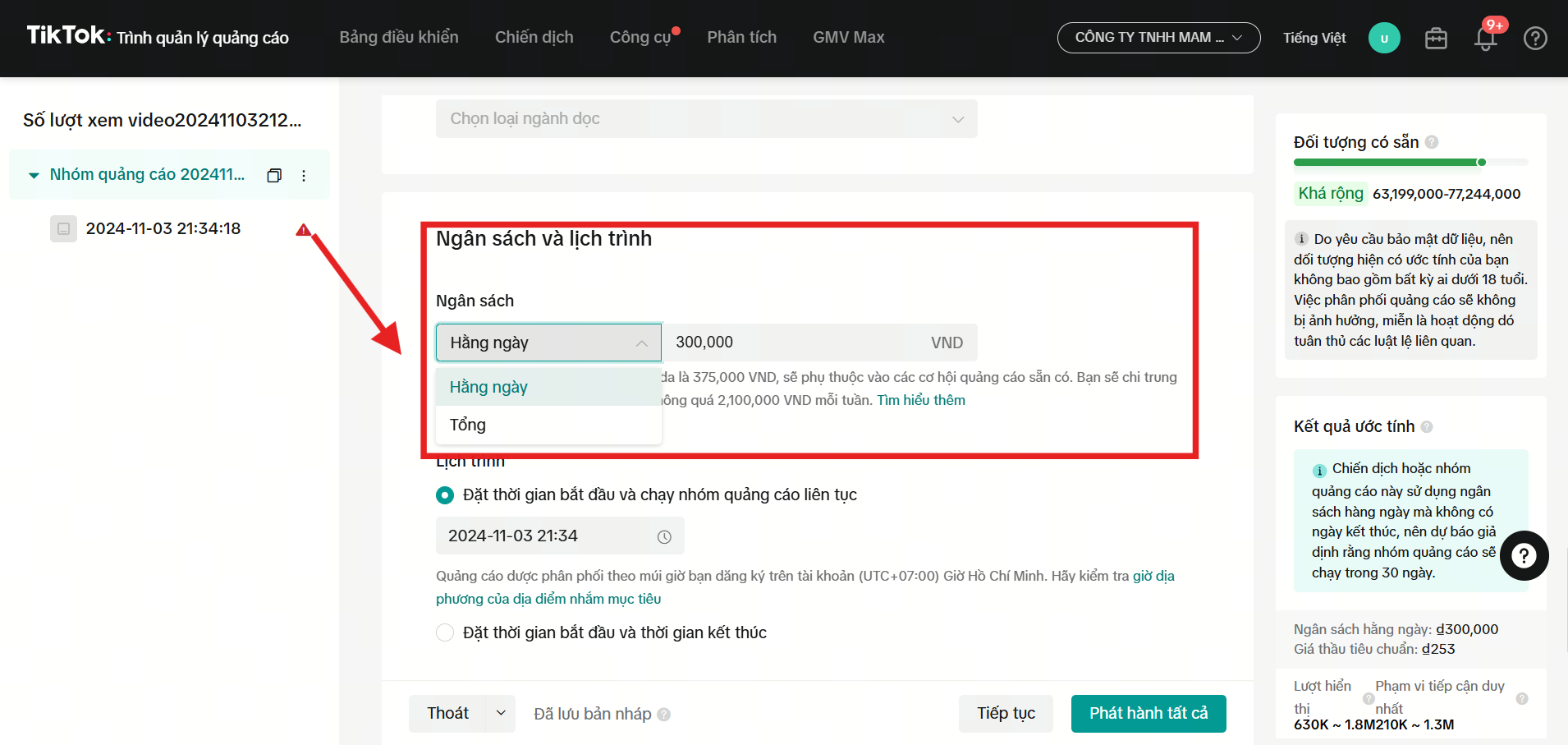Open the floating black help chat button
The height and width of the screenshot is (745, 1568).
[x=1524, y=556]
